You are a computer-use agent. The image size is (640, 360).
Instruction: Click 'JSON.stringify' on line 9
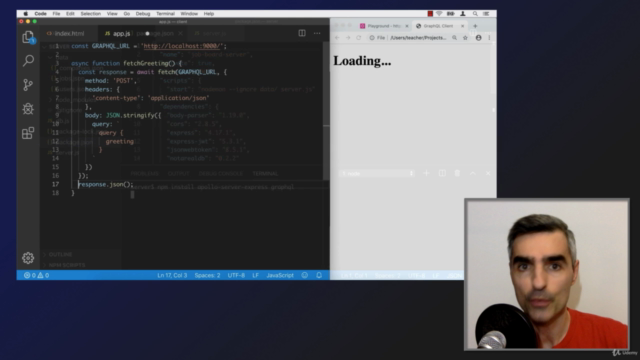tap(130, 116)
